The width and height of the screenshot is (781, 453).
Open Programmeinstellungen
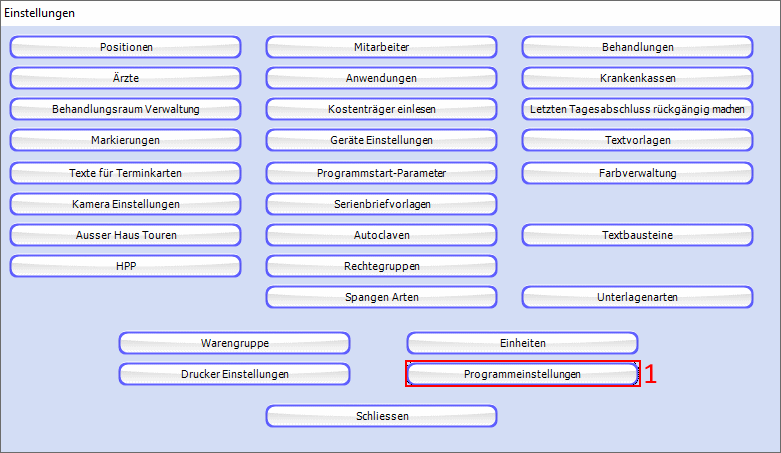522,374
